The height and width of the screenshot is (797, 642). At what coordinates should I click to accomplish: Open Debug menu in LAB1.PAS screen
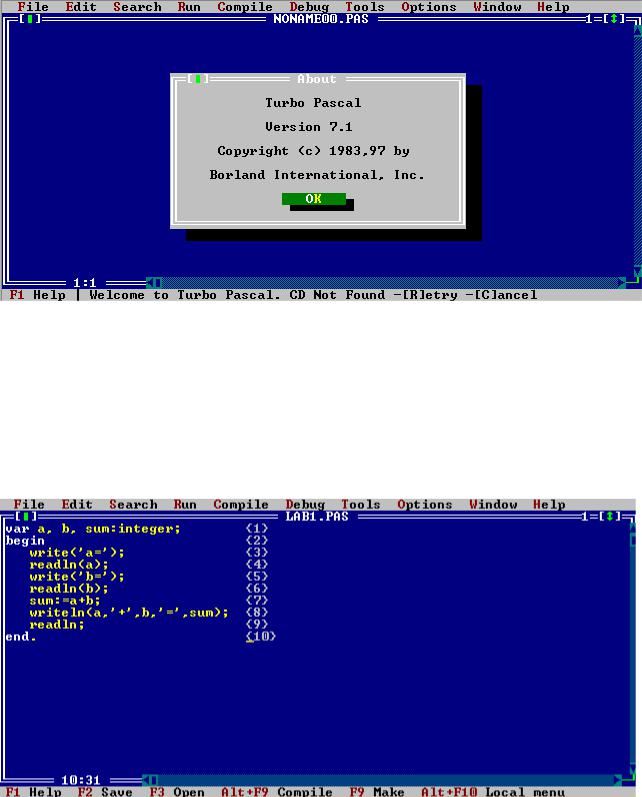305,504
